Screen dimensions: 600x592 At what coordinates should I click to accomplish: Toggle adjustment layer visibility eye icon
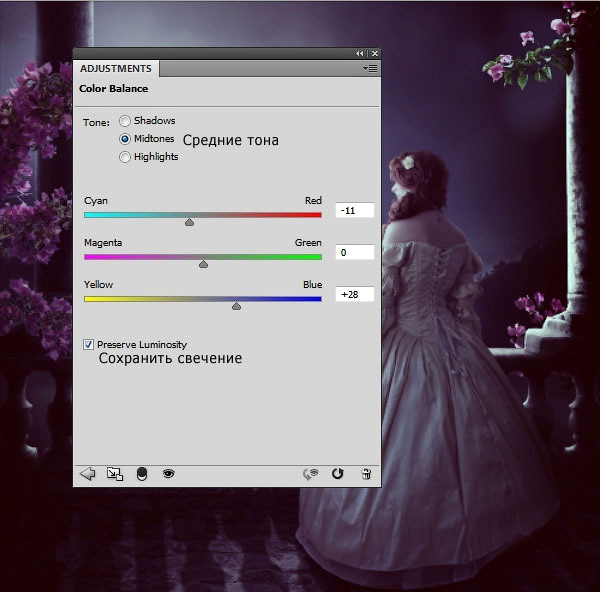click(x=169, y=474)
